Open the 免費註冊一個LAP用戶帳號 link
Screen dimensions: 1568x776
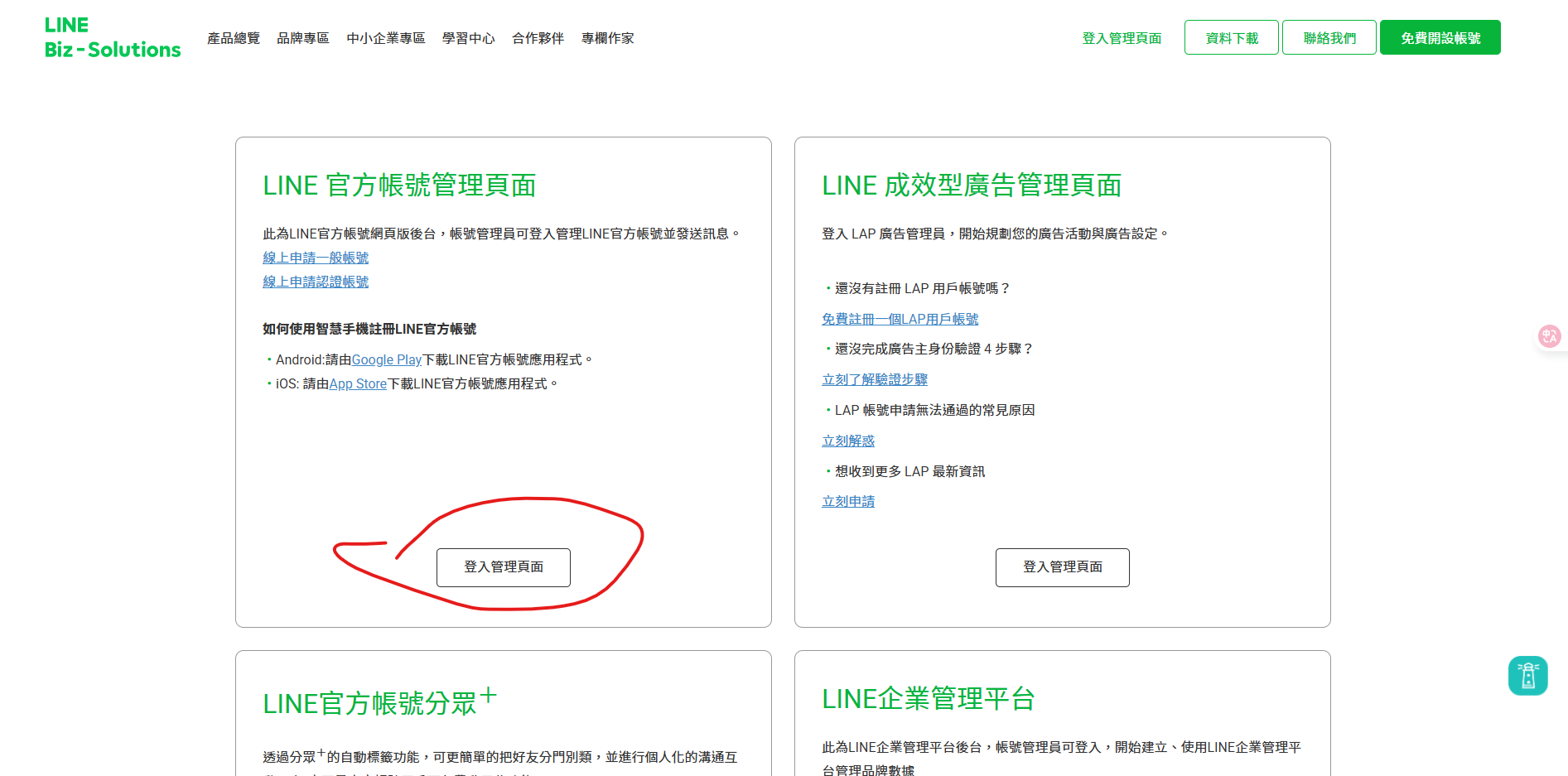(x=900, y=320)
